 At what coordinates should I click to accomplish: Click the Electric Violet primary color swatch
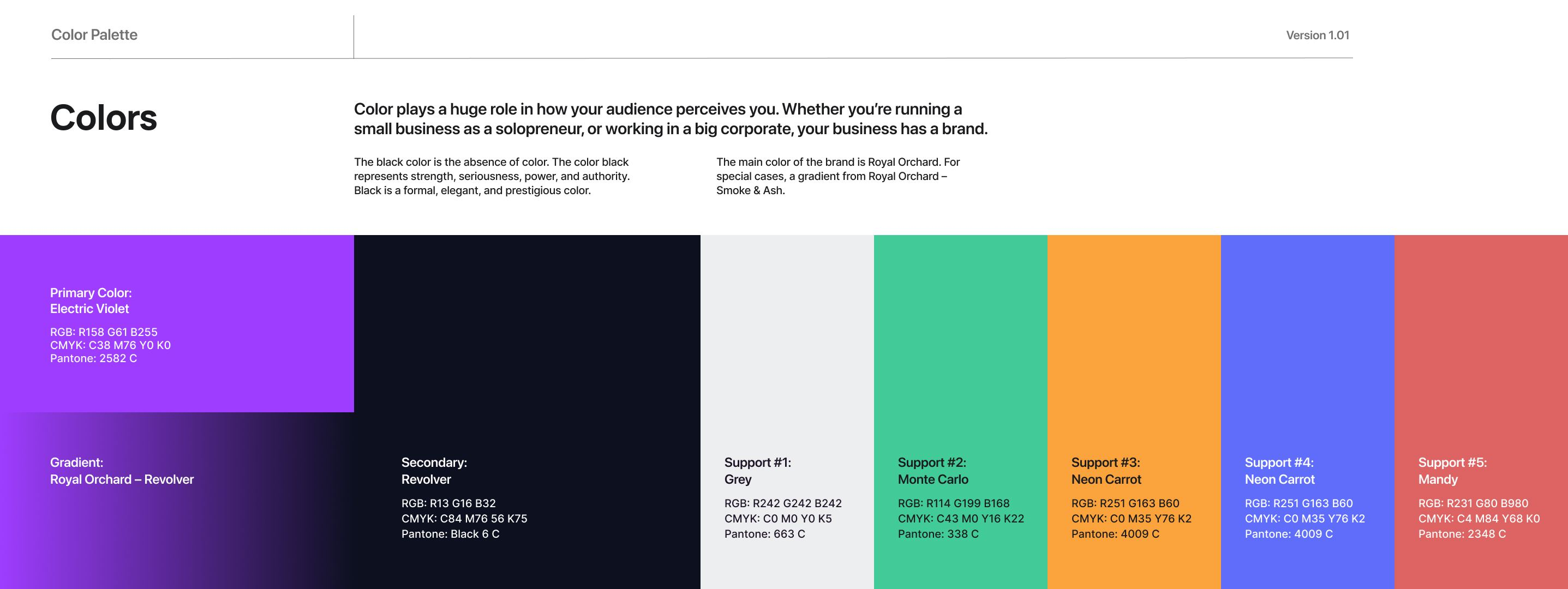177,323
